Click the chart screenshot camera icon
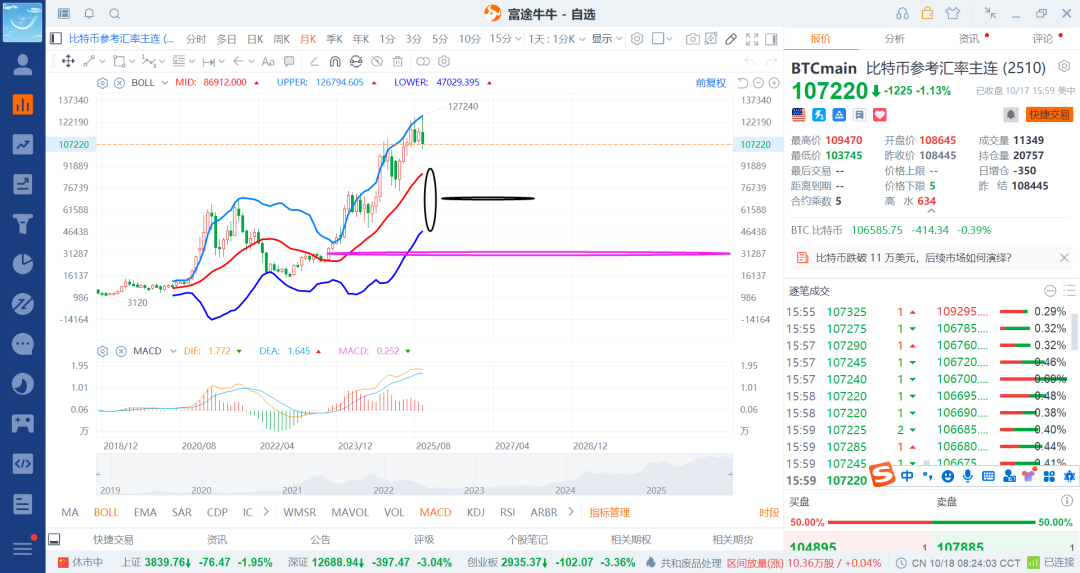This screenshot has height=573, width=1080. [692, 39]
